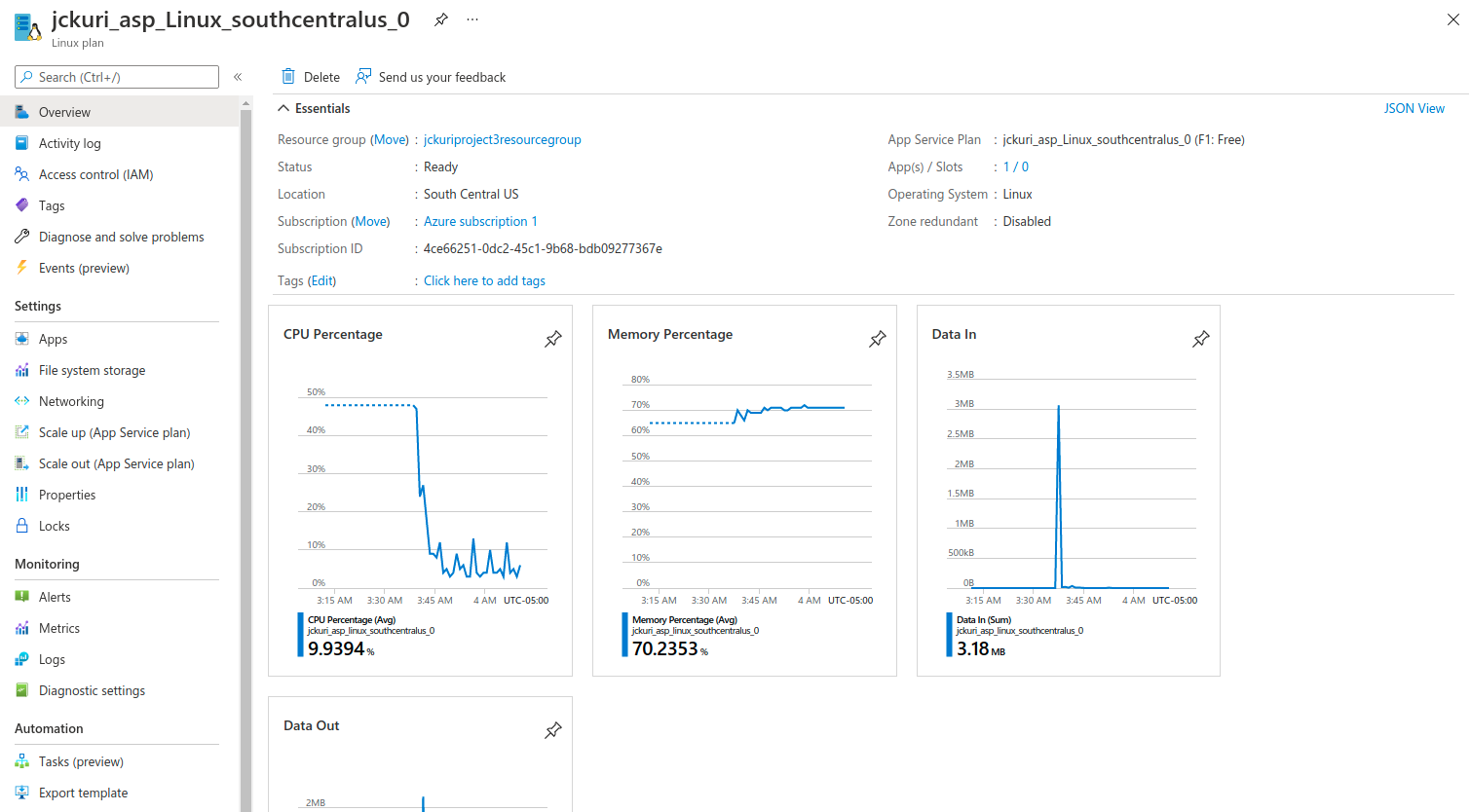Click Move next to Resource group
Viewport: 1471px width, 812px height.
click(391, 139)
